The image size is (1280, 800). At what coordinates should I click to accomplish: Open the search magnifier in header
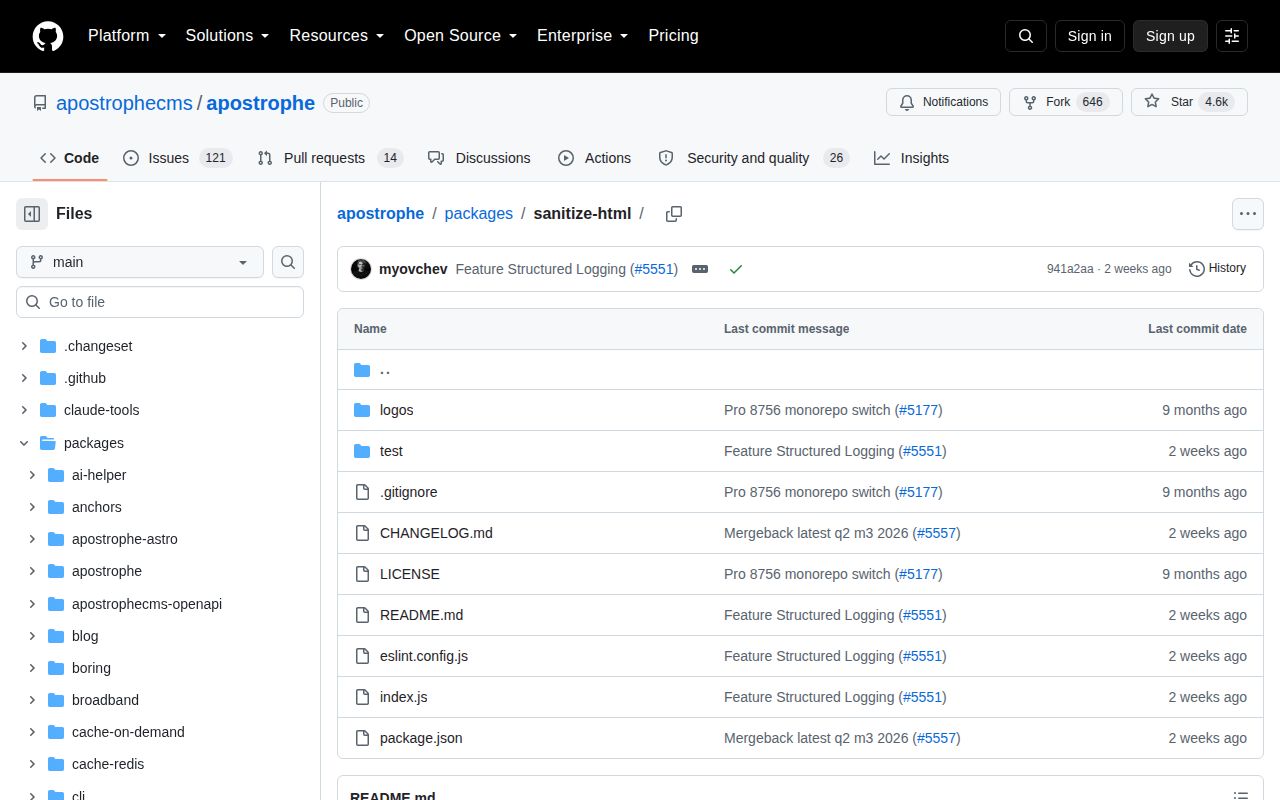click(1026, 36)
